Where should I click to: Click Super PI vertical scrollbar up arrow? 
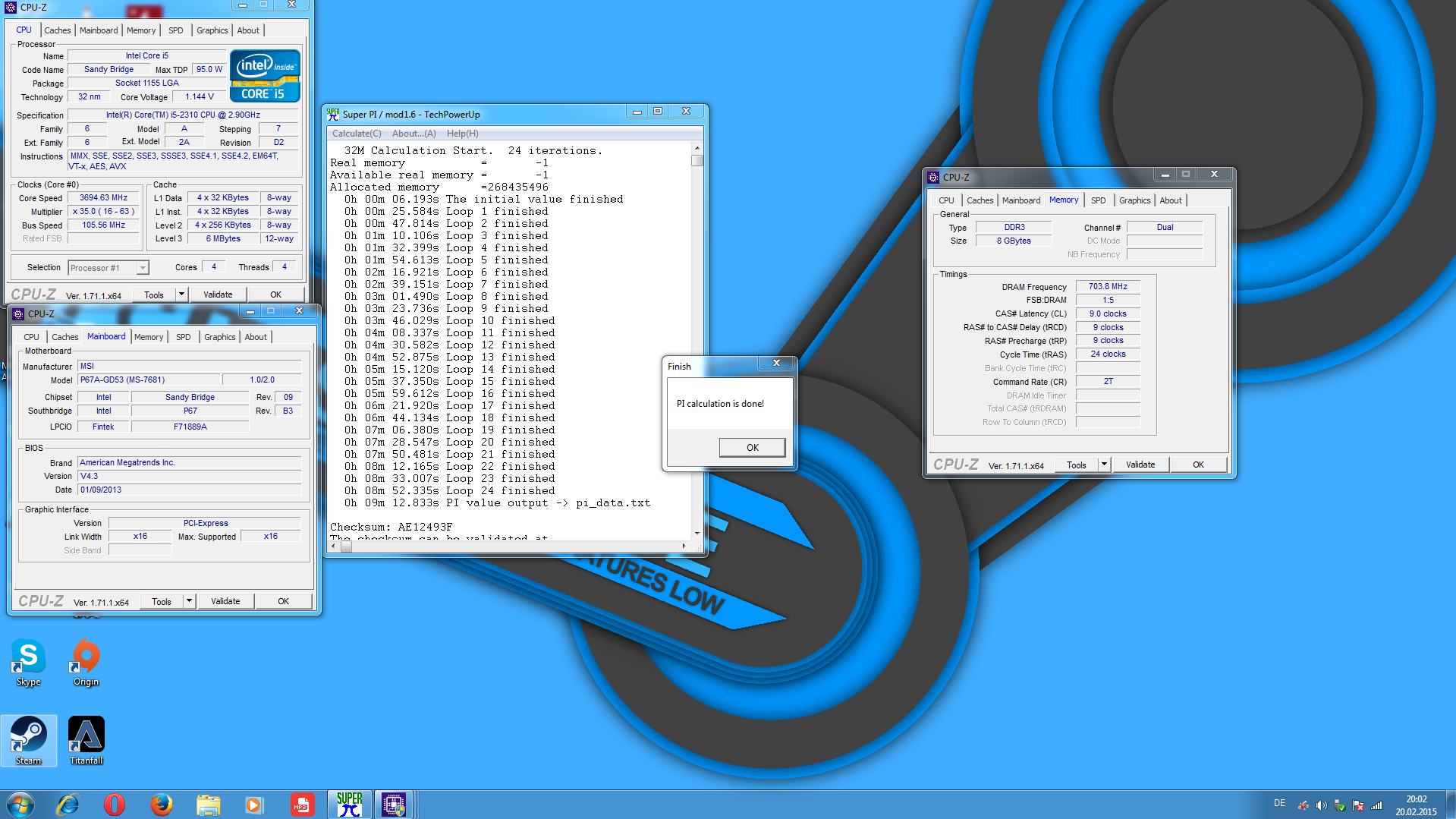point(697,147)
